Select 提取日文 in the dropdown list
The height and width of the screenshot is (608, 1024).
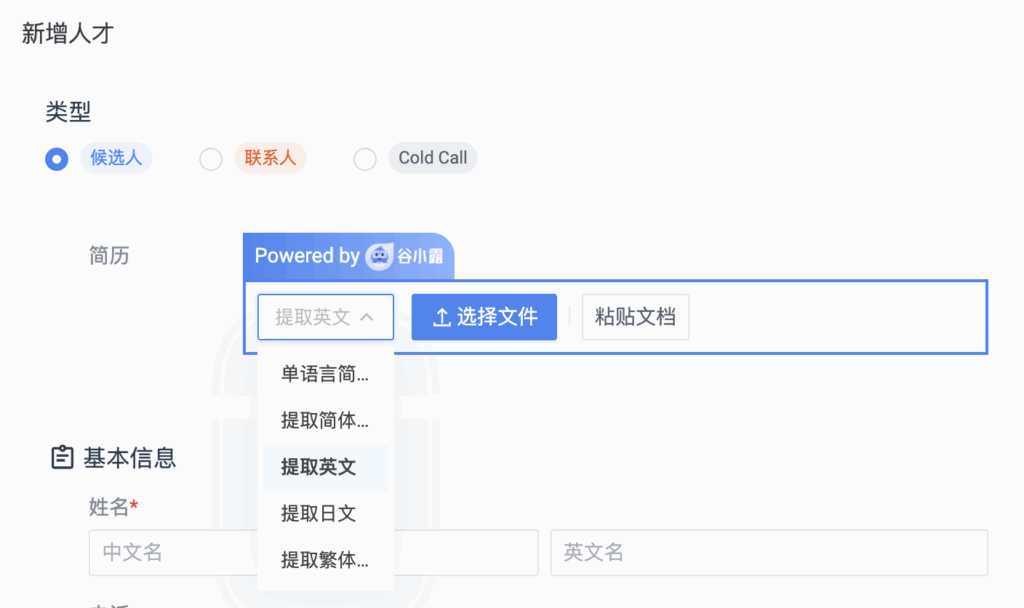click(x=325, y=514)
